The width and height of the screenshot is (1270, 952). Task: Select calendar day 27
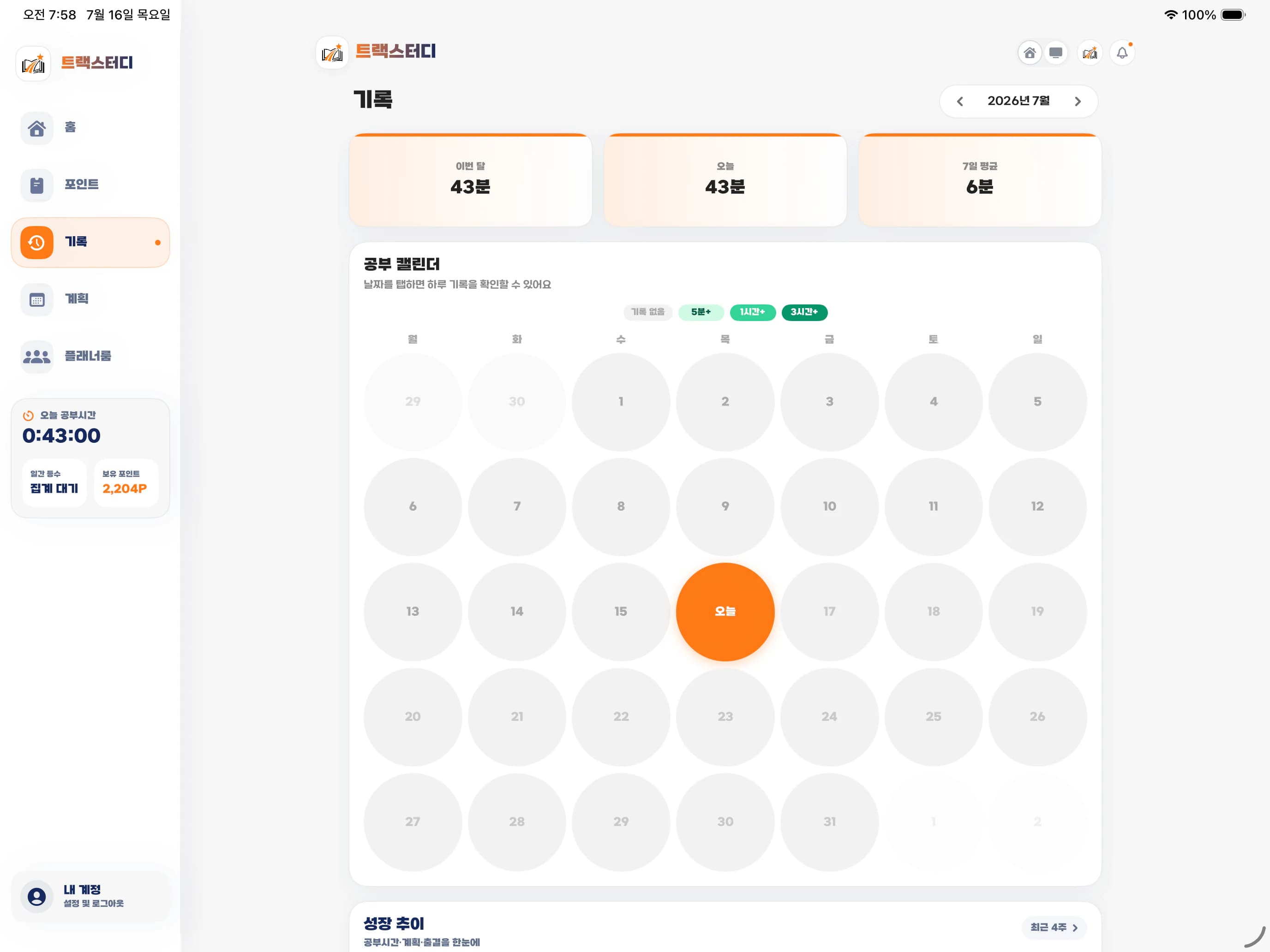pos(413,822)
